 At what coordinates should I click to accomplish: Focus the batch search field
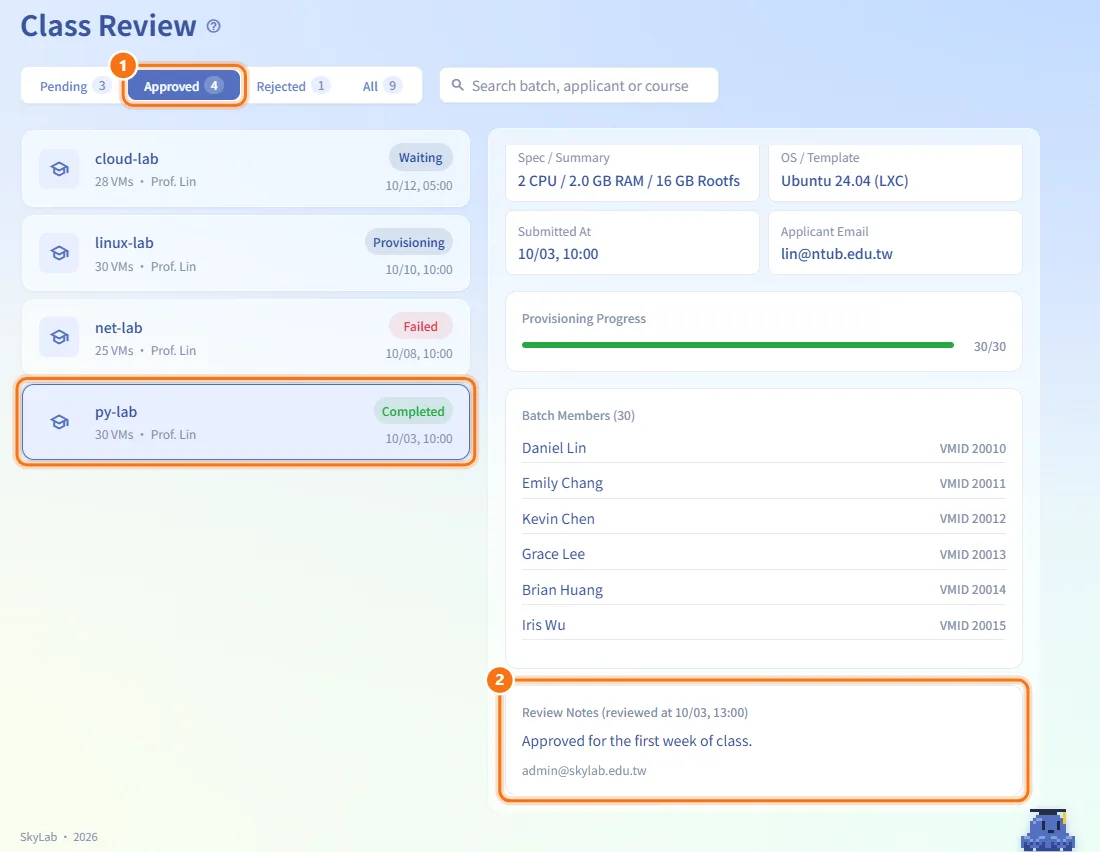coord(579,86)
